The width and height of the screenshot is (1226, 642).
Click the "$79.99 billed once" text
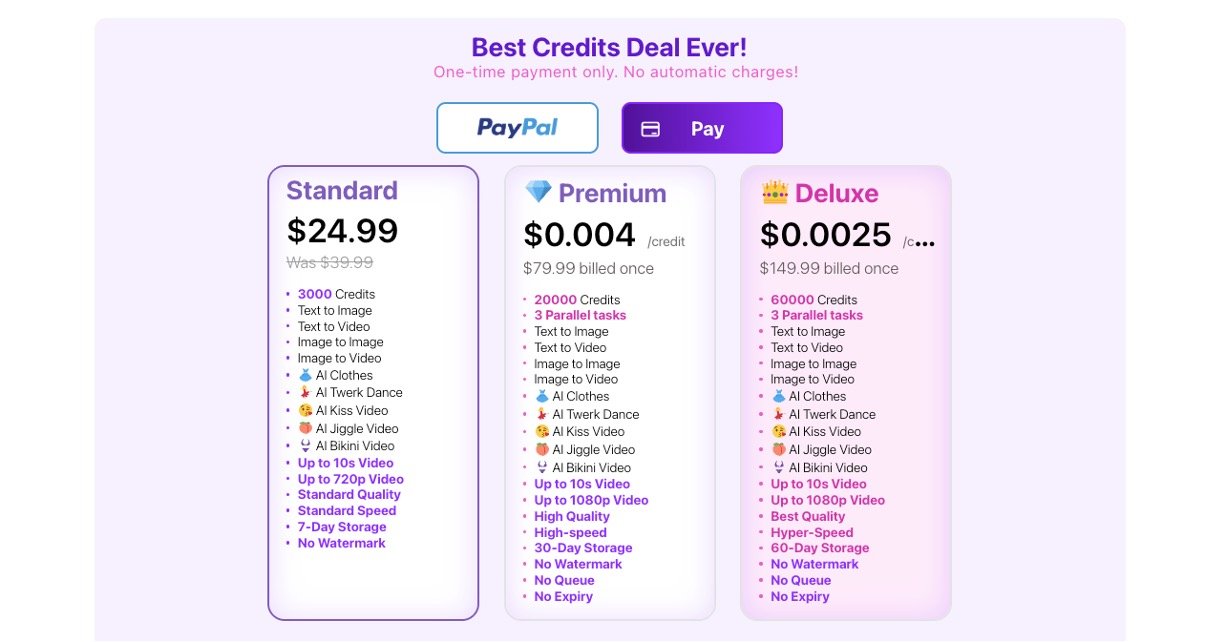(588, 268)
